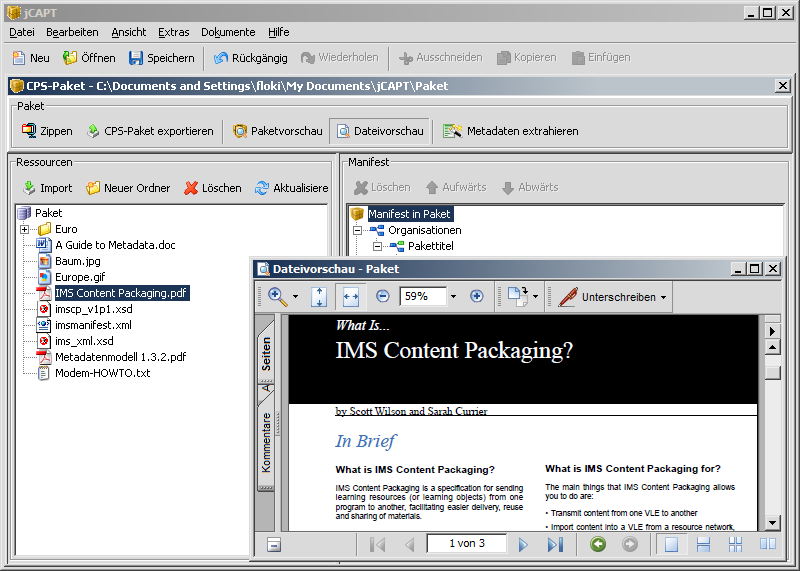Jump to last PDF page
Screen dimensions: 800x571
click(x=555, y=544)
